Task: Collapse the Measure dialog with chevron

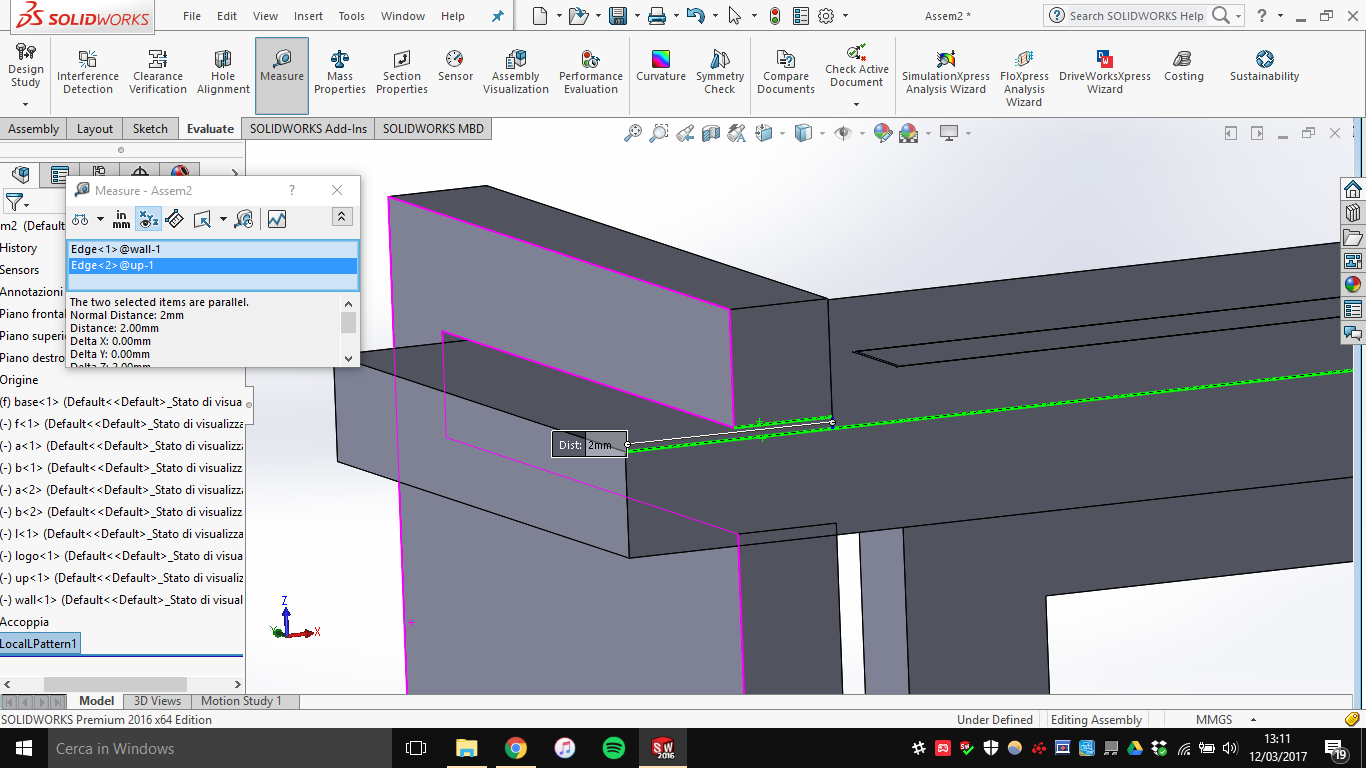Action: pyautogui.click(x=342, y=217)
